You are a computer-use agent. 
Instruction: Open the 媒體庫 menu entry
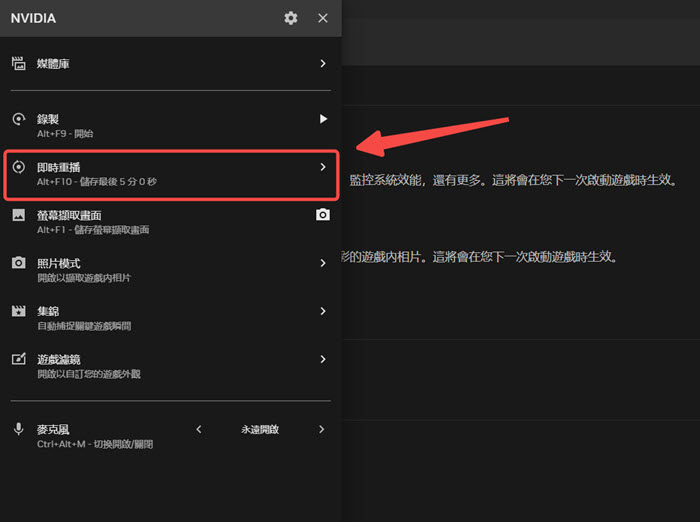pyautogui.click(x=171, y=63)
